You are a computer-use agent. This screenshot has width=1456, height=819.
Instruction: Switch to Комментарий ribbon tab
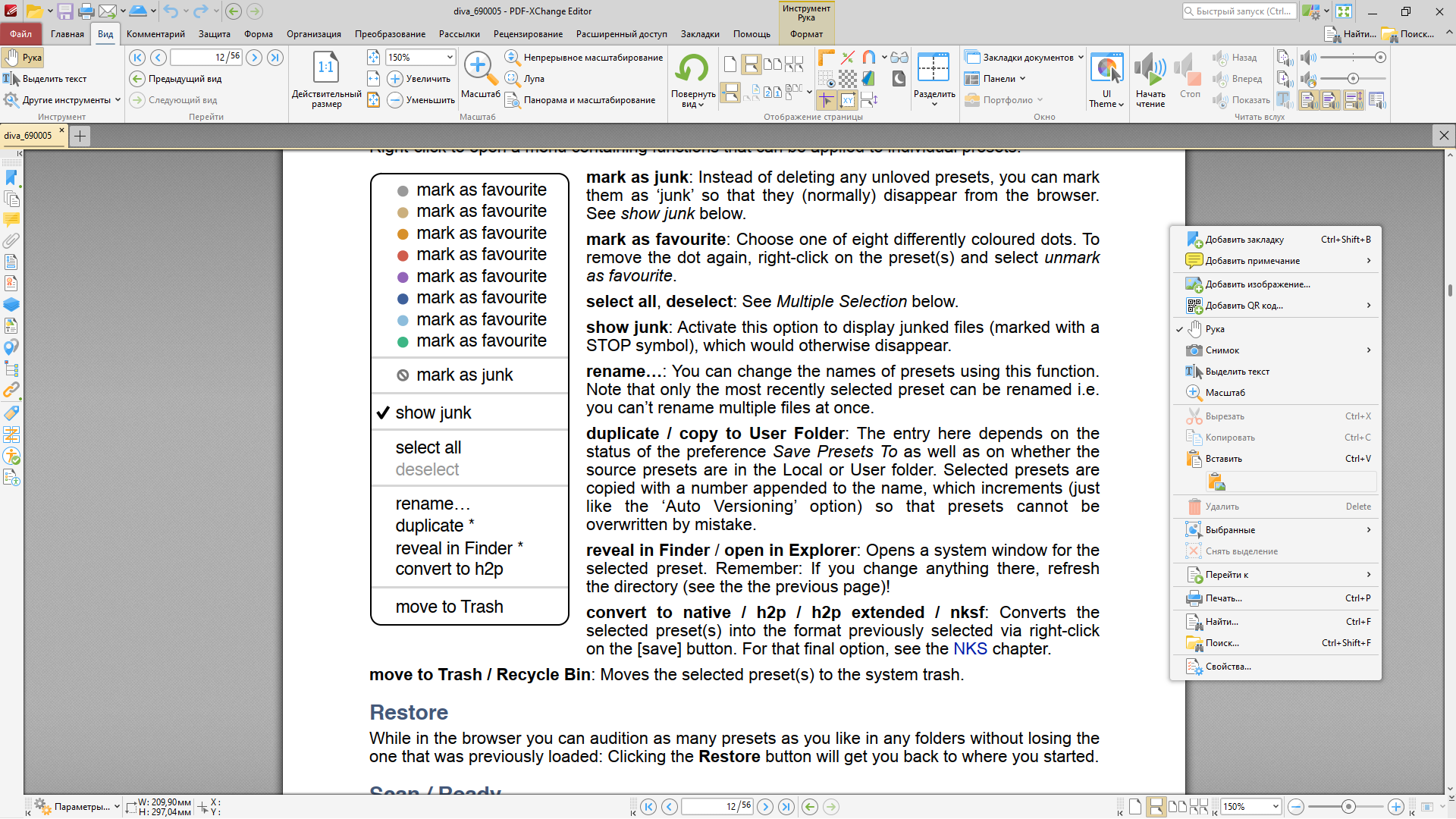pyautogui.click(x=155, y=34)
